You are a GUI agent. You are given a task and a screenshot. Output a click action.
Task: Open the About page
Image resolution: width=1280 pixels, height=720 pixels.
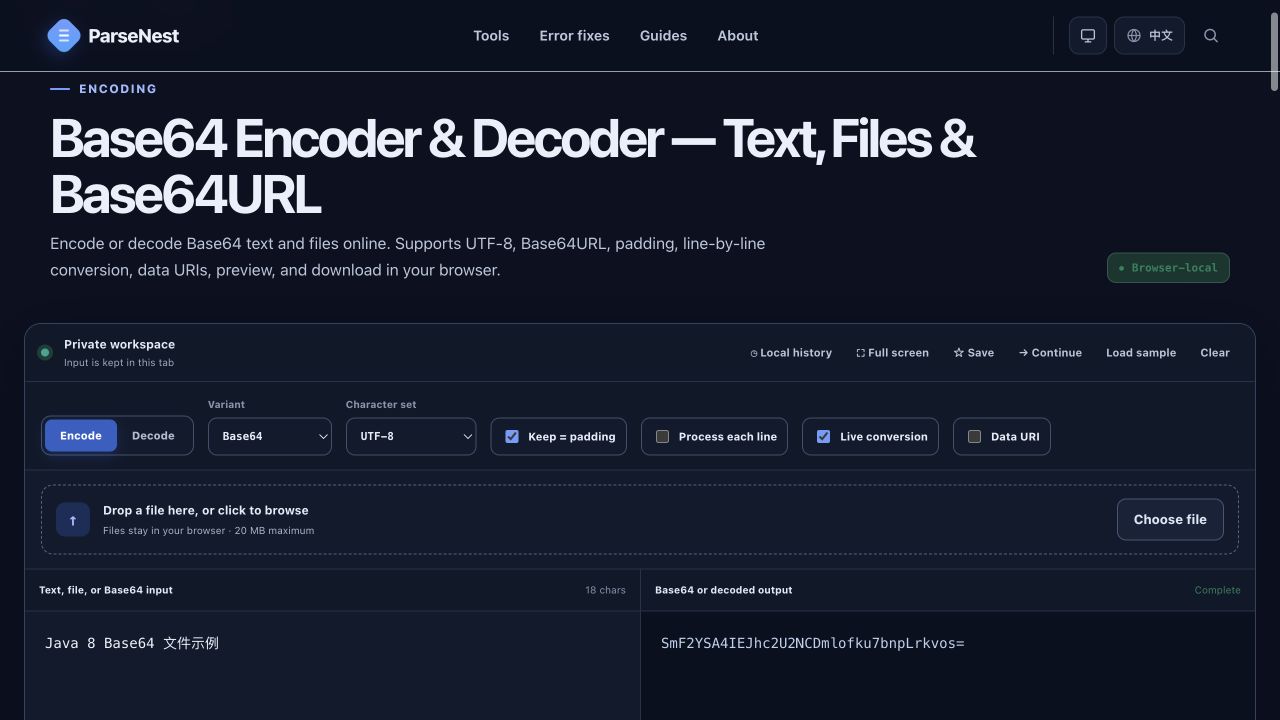[738, 36]
